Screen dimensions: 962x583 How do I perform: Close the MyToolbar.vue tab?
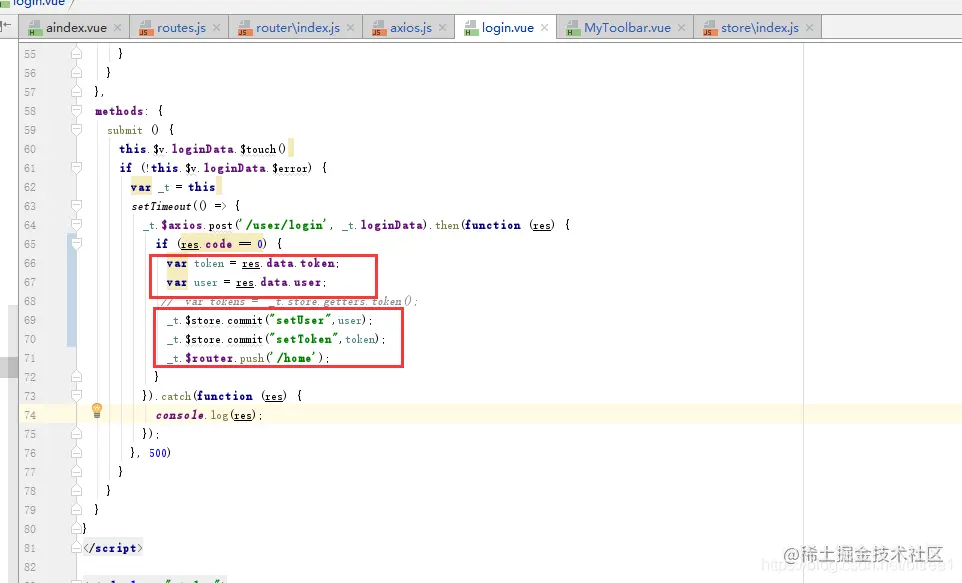point(682,28)
